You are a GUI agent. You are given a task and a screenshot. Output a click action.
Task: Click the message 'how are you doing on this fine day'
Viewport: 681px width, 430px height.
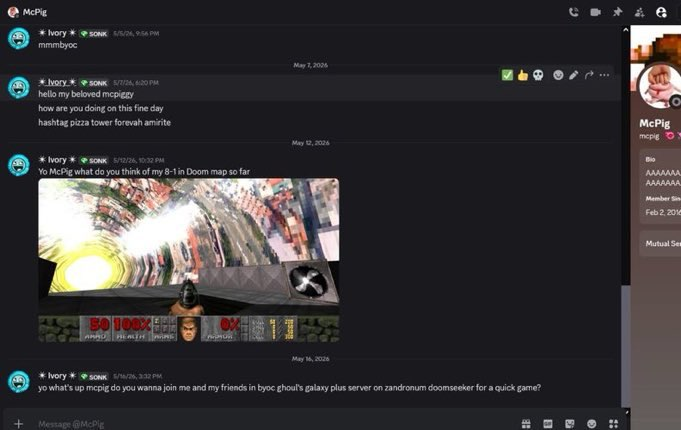click(101, 108)
